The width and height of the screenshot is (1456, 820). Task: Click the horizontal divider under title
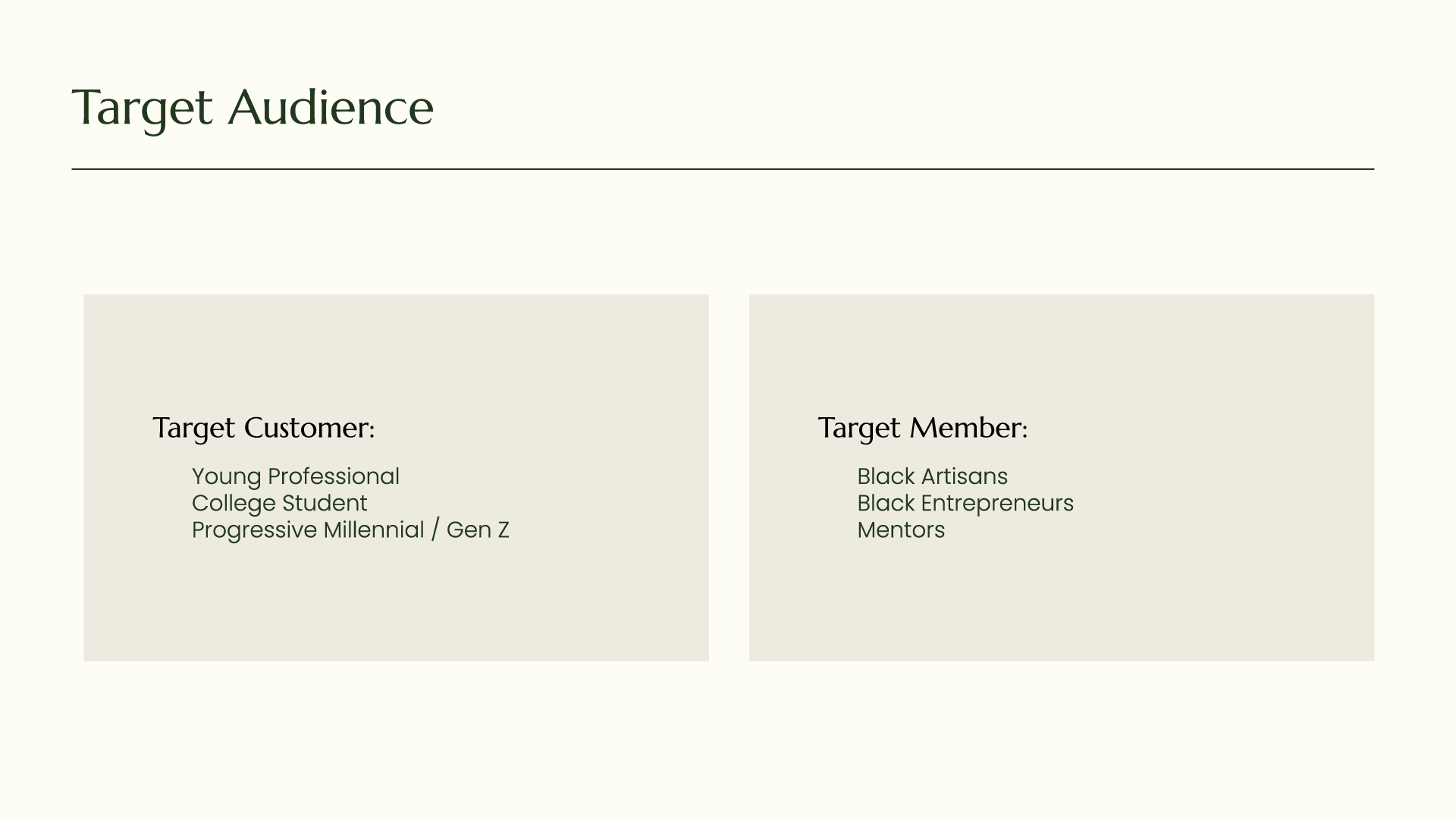[x=723, y=169]
